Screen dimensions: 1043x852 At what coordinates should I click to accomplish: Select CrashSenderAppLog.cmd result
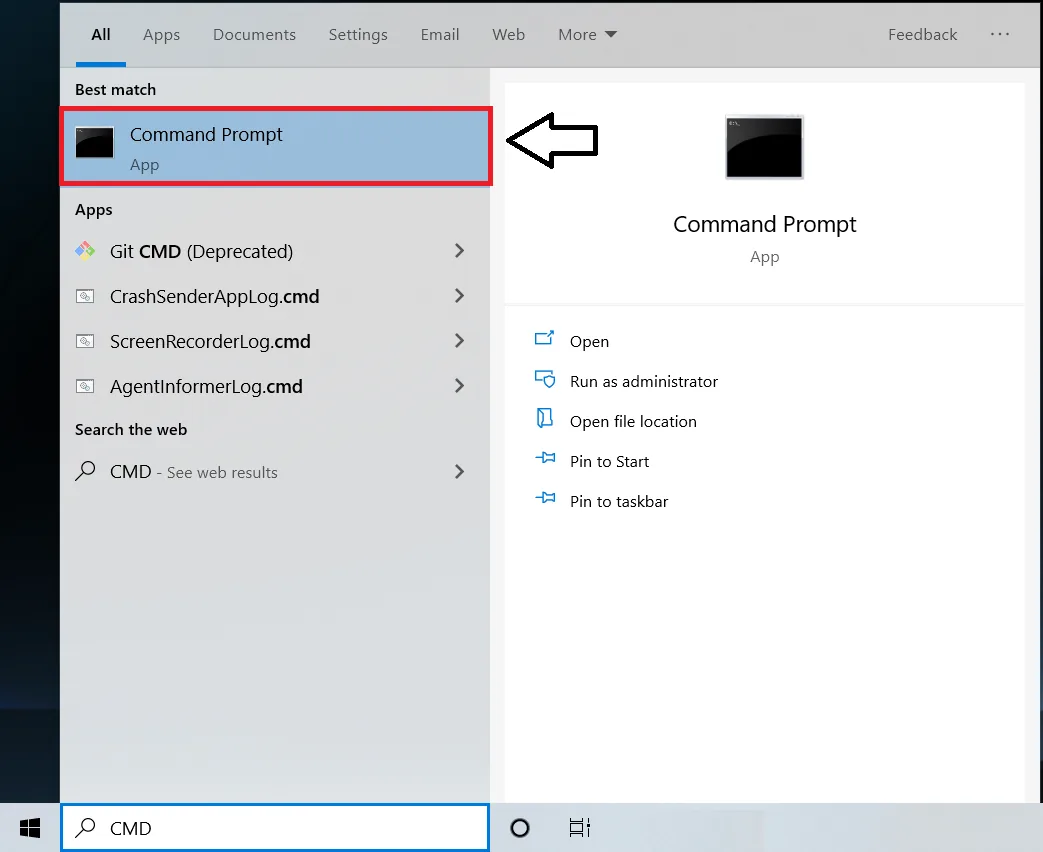(x=275, y=296)
